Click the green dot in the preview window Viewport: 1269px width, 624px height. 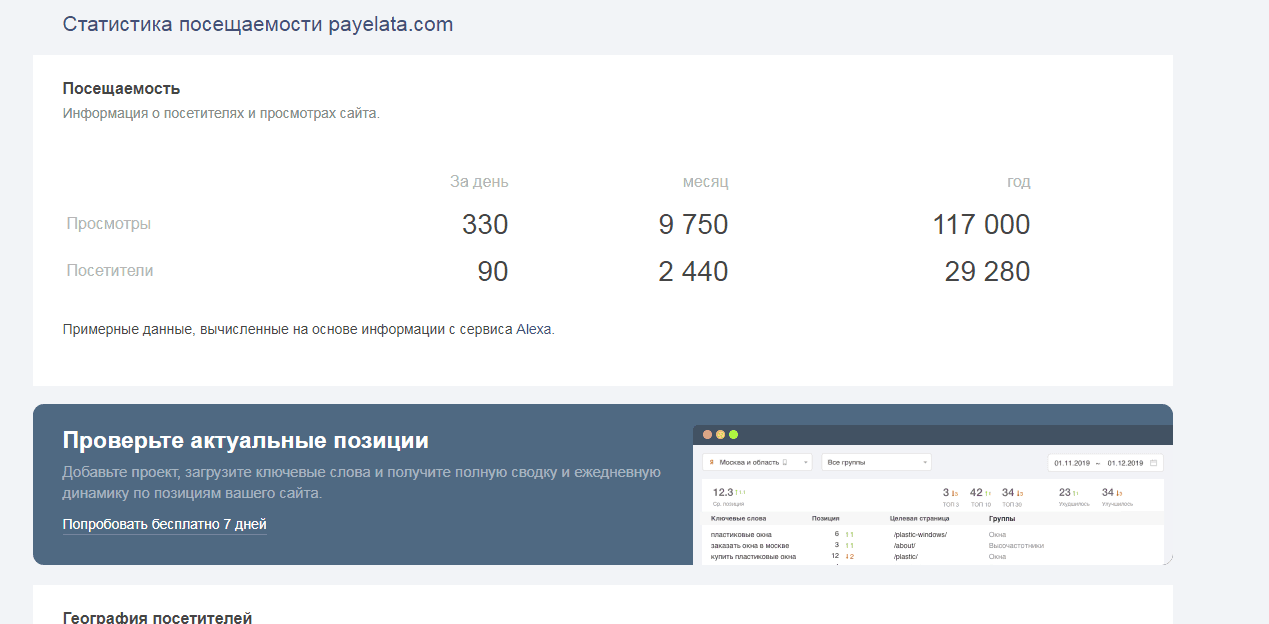[733, 435]
